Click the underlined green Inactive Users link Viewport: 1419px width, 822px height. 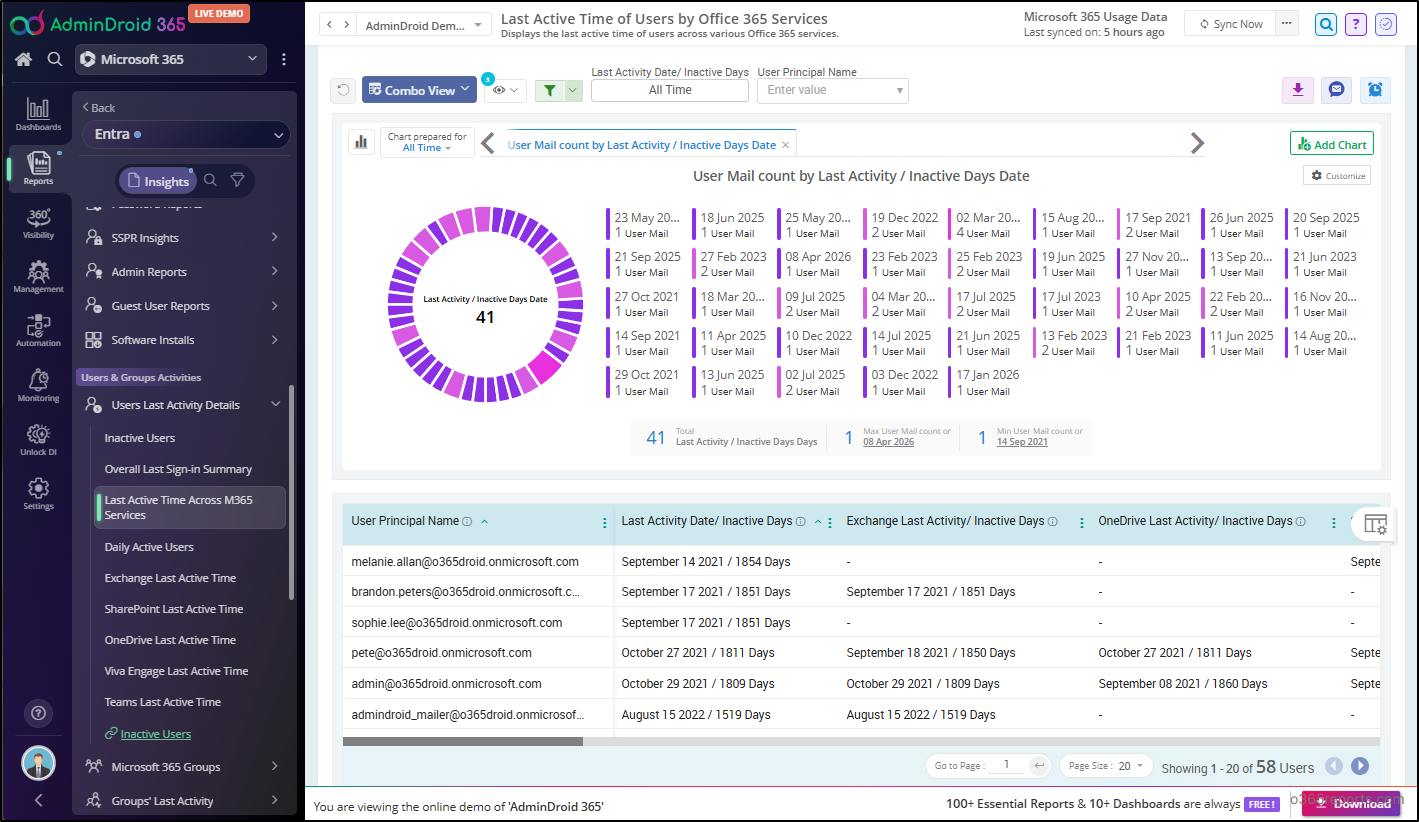point(155,734)
